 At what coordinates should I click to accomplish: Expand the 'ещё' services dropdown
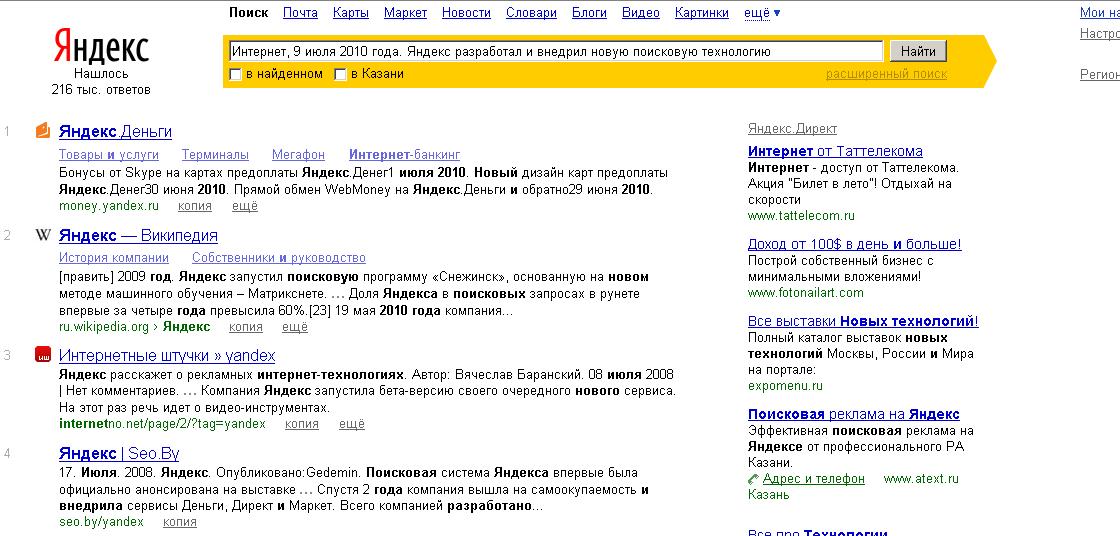(x=763, y=13)
